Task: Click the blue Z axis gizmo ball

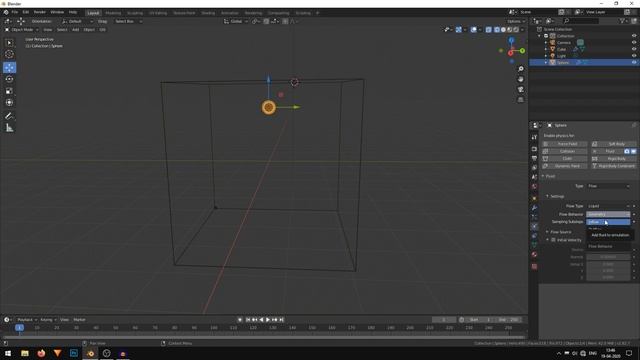Action: pyautogui.click(x=511, y=40)
